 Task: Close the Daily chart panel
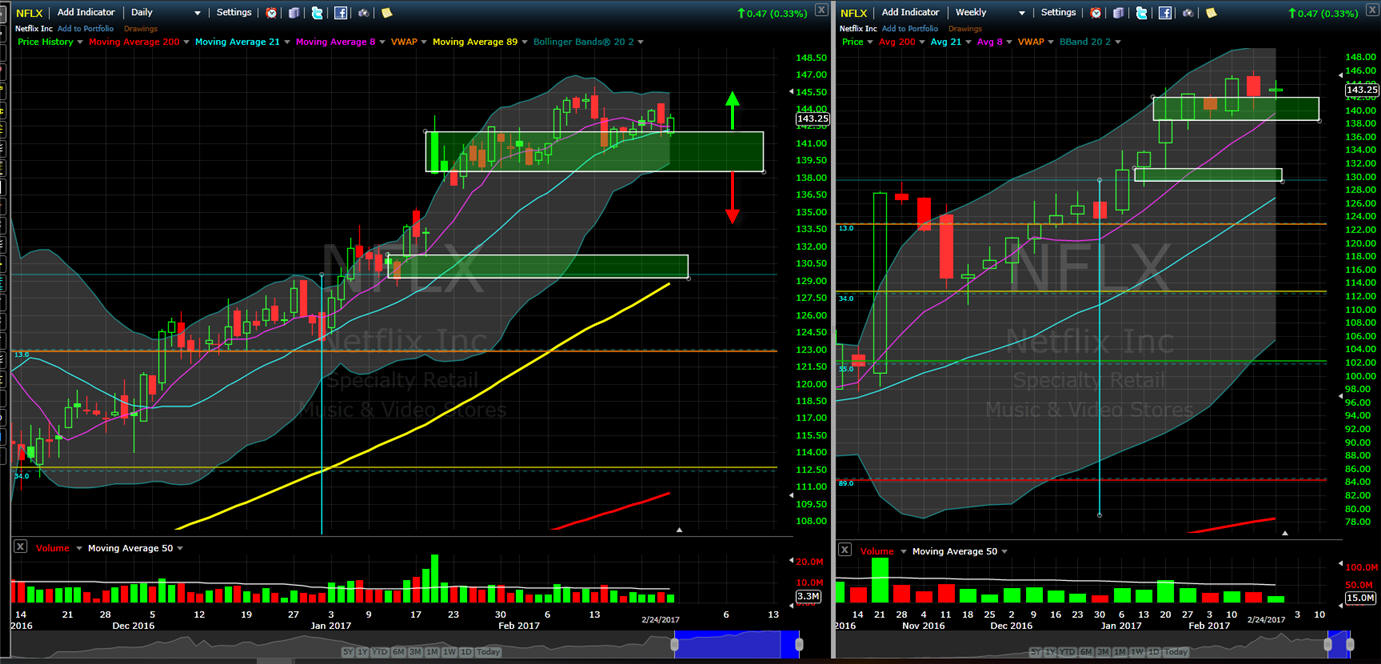point(821,10)
